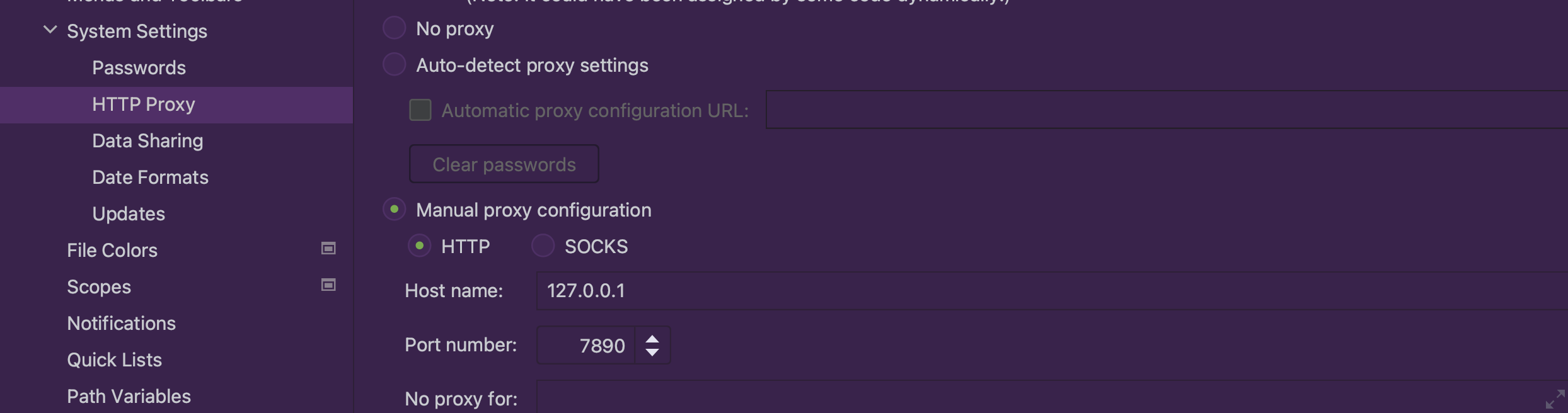
Task: Increase the port number with up arrow
Action: click(652, 339)
